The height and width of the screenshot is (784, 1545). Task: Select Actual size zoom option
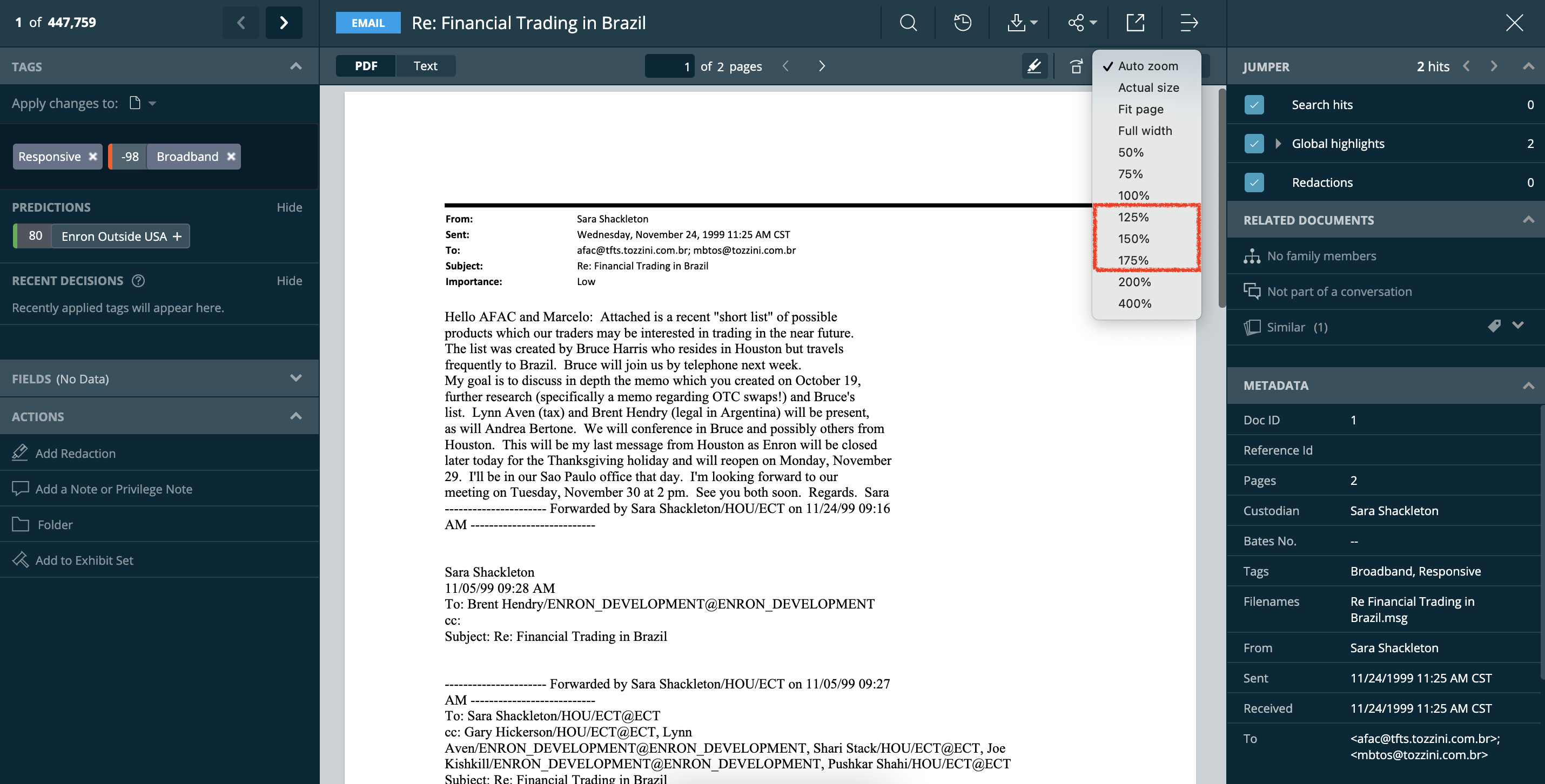1147,87
